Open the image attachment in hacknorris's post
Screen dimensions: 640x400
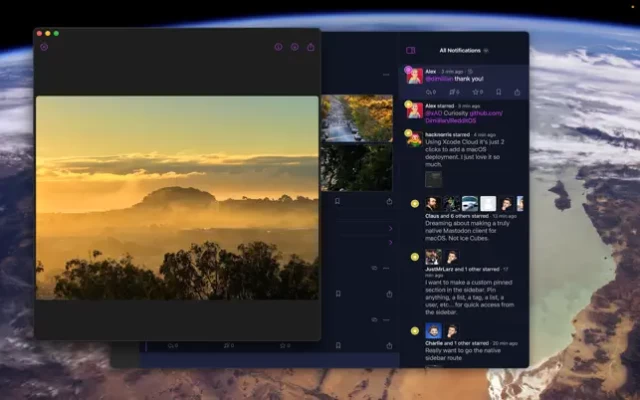(433, 179)
